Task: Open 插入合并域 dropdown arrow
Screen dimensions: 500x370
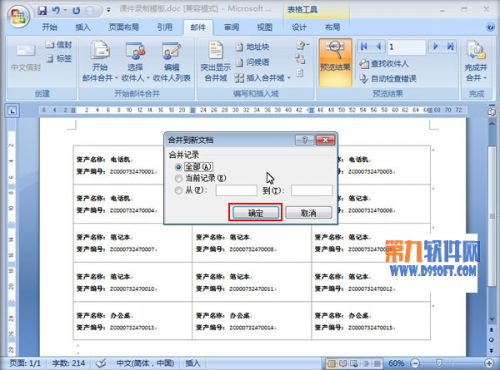Action: pos(289,78)
